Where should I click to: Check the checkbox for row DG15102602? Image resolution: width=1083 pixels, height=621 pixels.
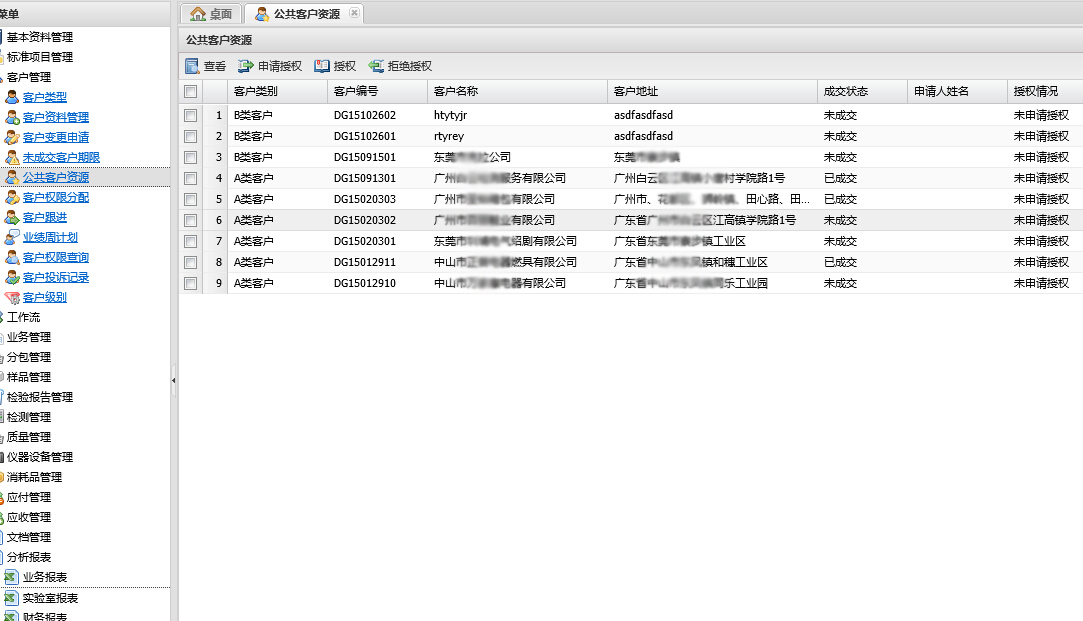click(191, 115)
